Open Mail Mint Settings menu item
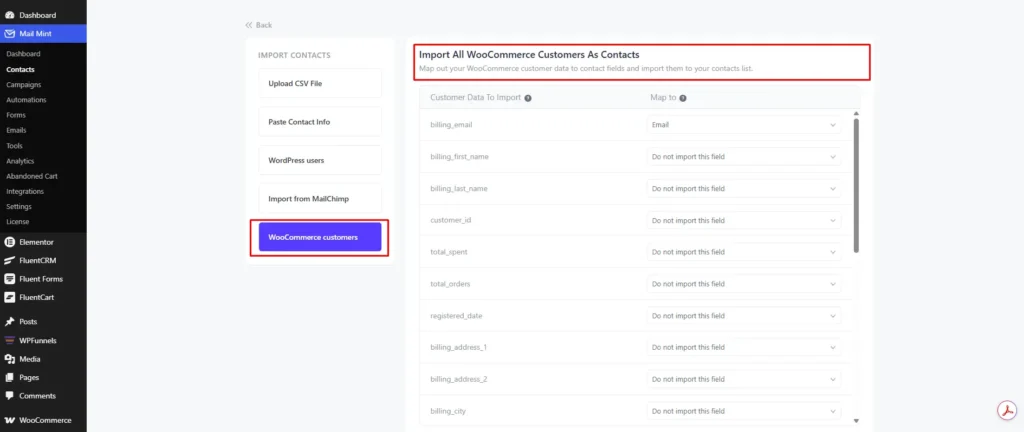1024x432 pixels. pyautogui.click(x=19, y=206)
